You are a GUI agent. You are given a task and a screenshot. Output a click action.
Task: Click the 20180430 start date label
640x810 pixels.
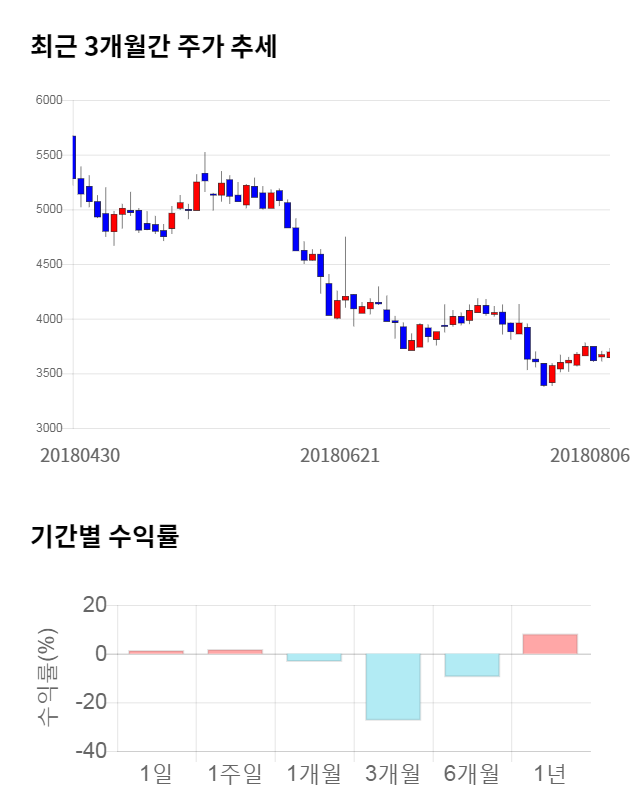pyautogui.click(x=80, y=455)
